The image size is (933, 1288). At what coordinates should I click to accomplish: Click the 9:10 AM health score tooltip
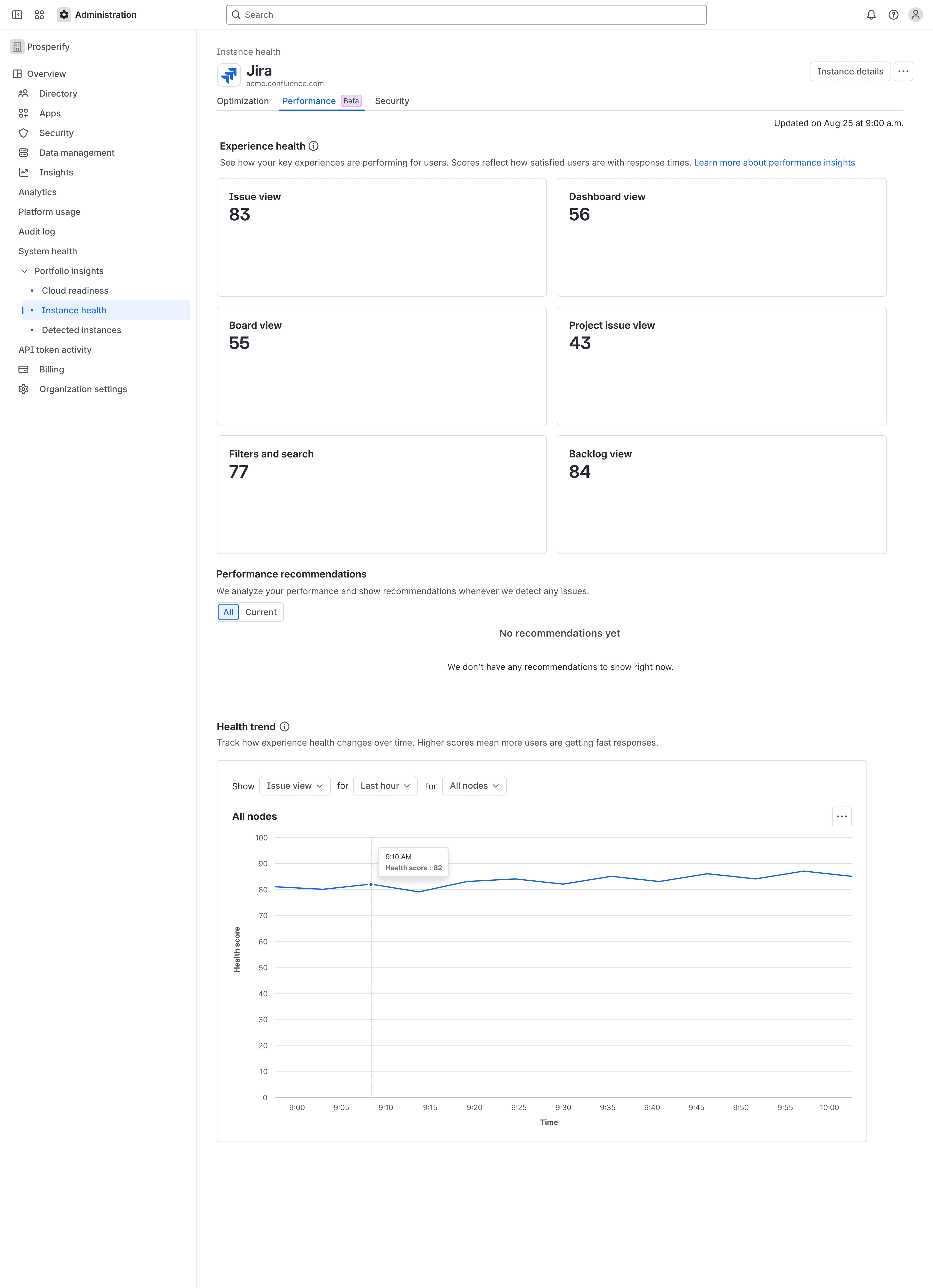(x=413, y=862)
